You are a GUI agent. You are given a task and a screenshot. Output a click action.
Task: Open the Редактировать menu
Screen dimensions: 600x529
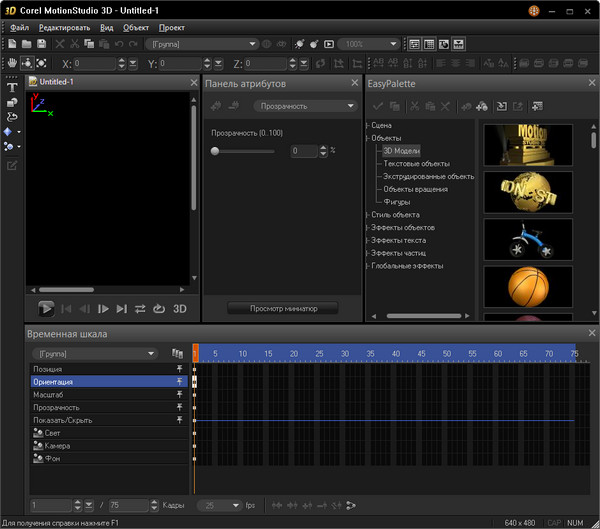pyautogui.click(x=64, y=27)
